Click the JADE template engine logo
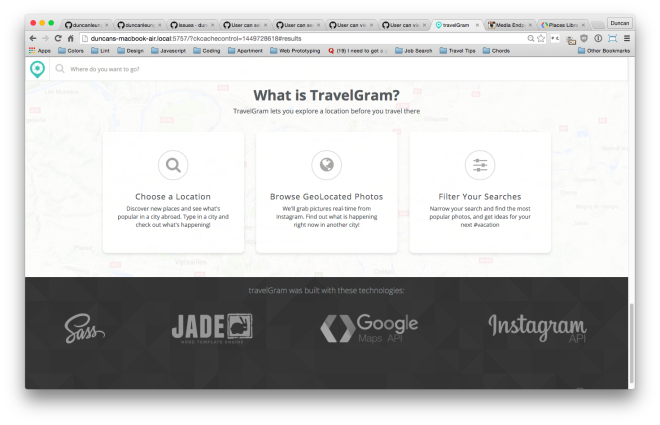Viewport: 660px width, 425px height. (x=212, y=328)
